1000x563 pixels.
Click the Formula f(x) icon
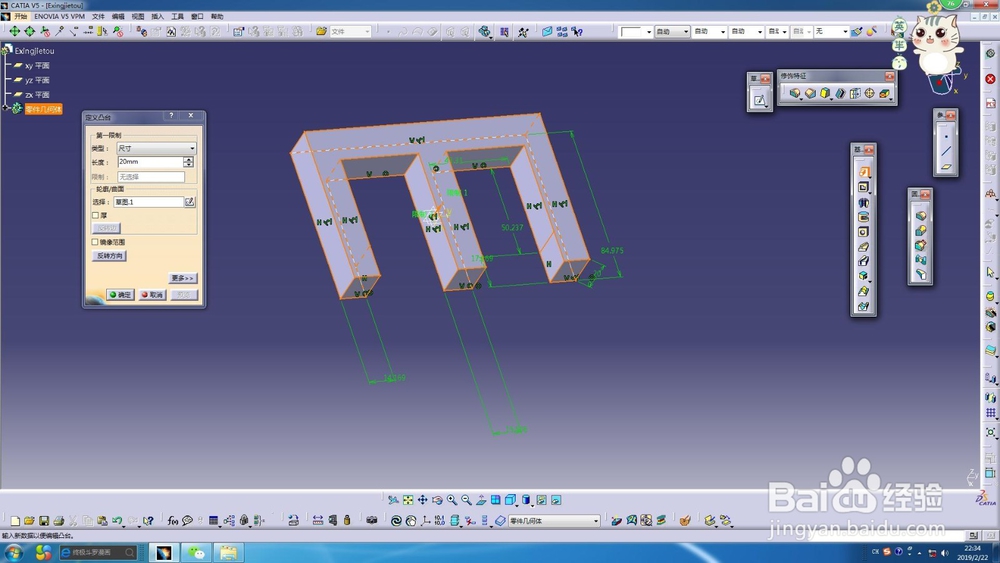(173, 521)
